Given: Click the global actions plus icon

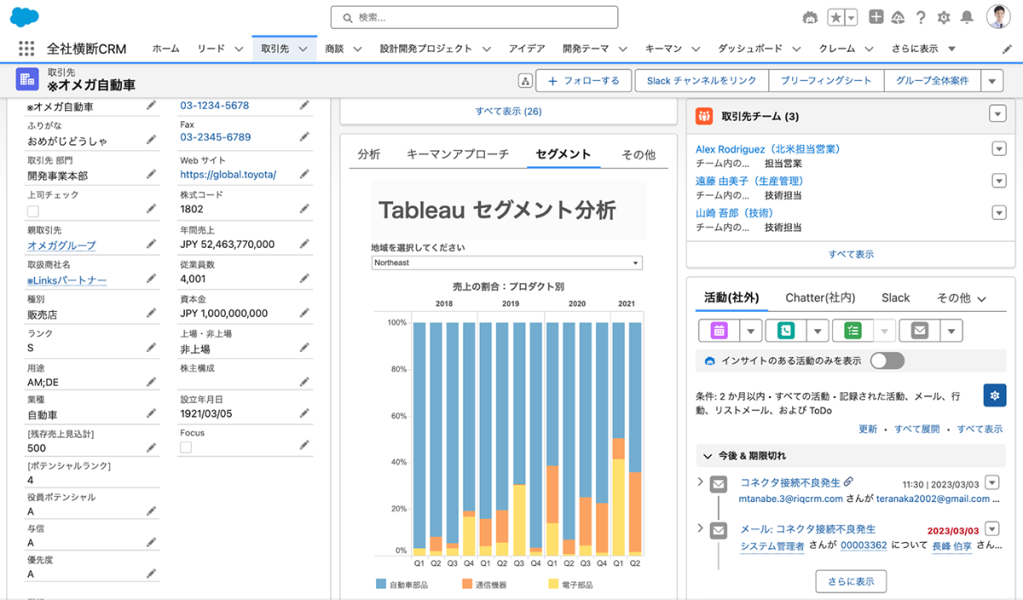Looking at the screenshot, I should click(876, 17).
